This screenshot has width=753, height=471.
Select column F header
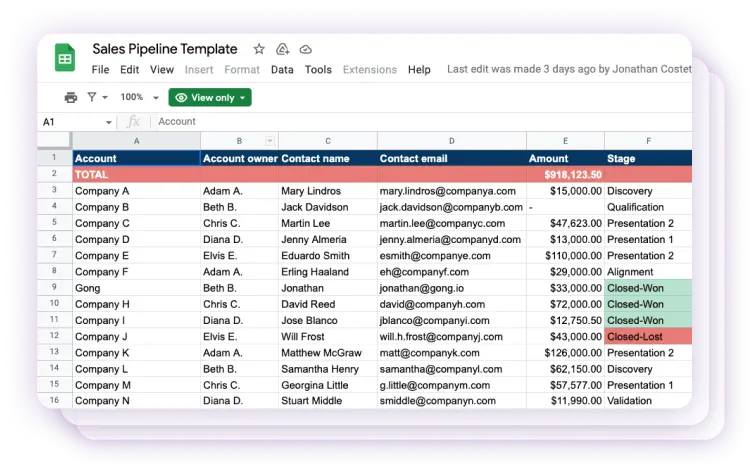point(648,141)
